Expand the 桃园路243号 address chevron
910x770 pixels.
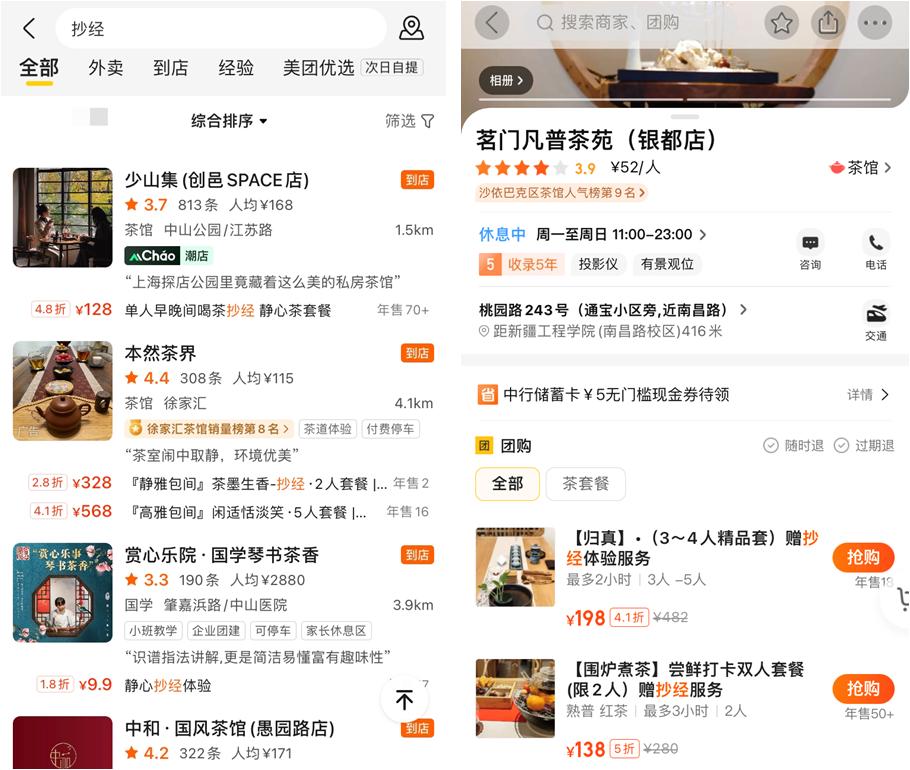point(743,310)
